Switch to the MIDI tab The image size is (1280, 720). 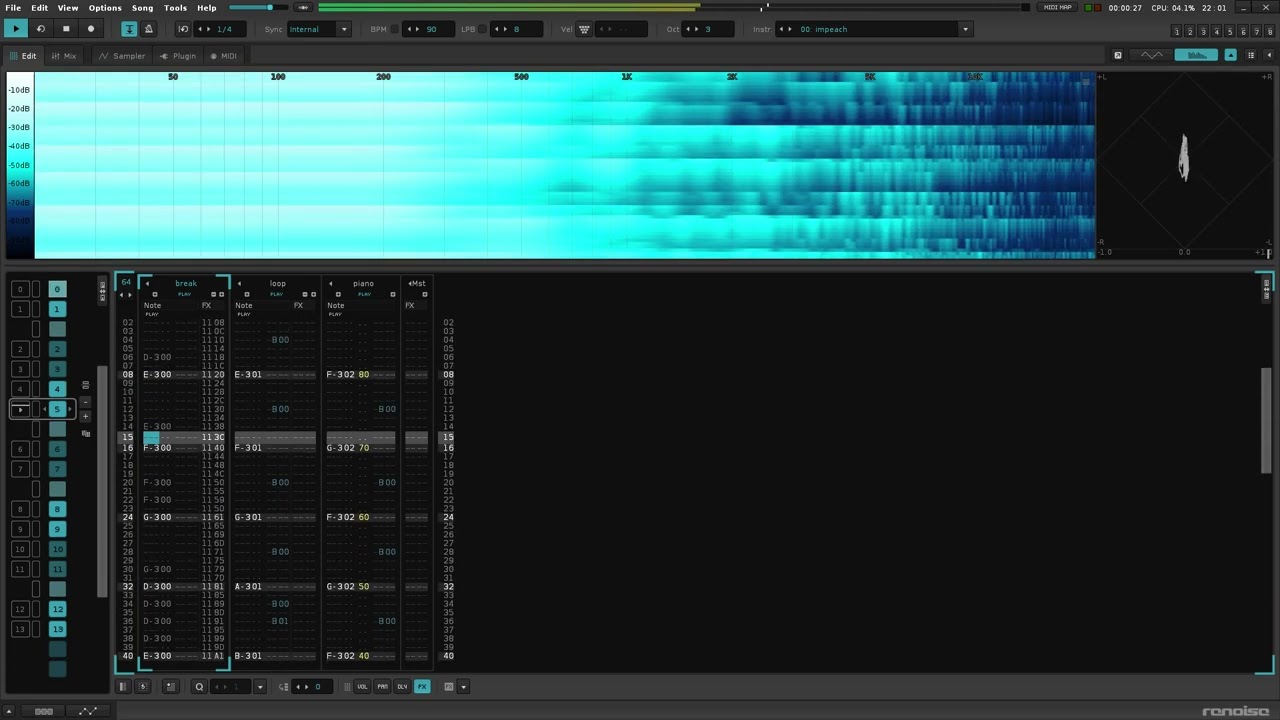click(224, 56)
